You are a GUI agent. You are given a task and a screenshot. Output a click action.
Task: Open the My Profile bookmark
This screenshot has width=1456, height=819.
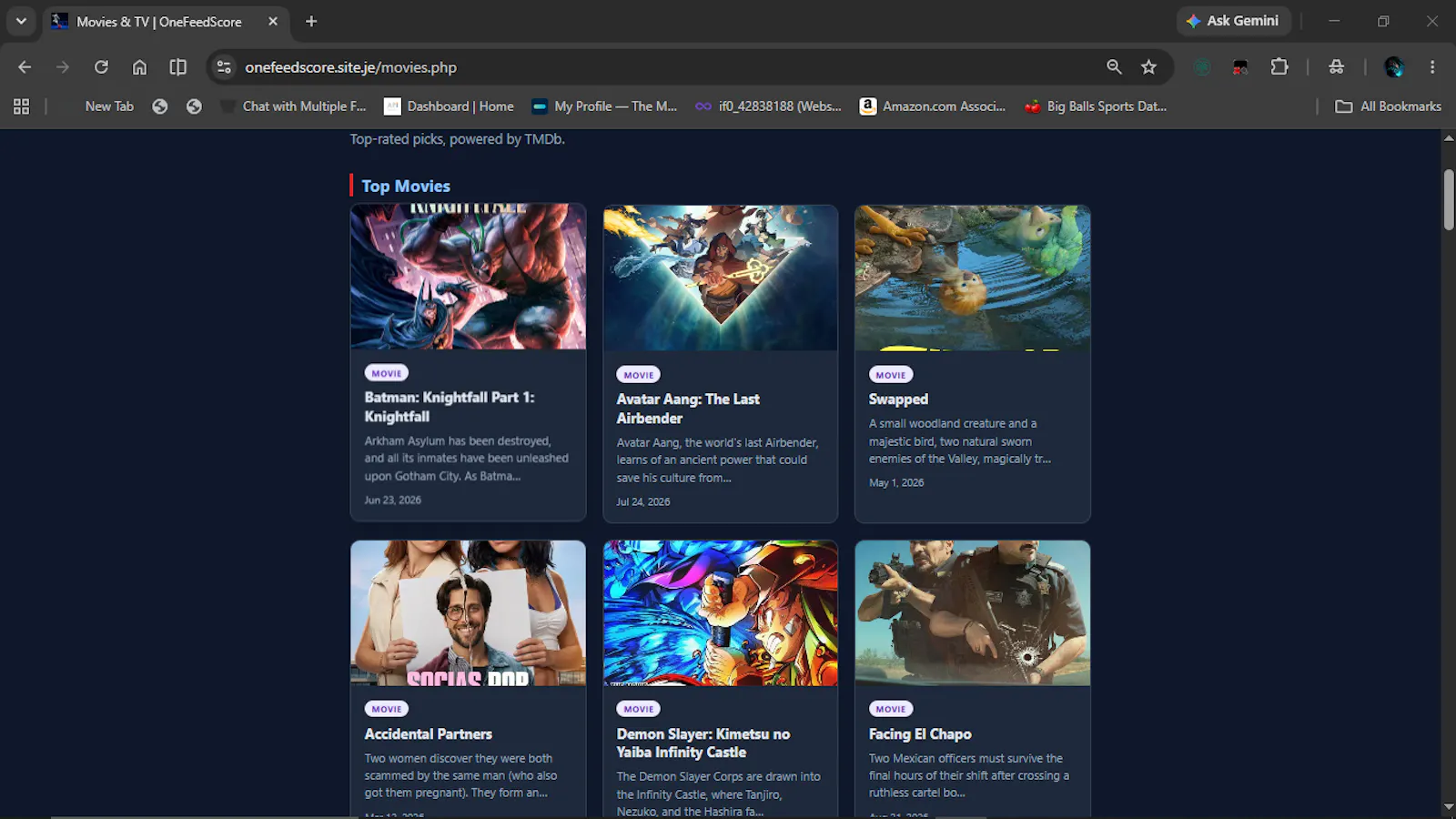point(605,106)
